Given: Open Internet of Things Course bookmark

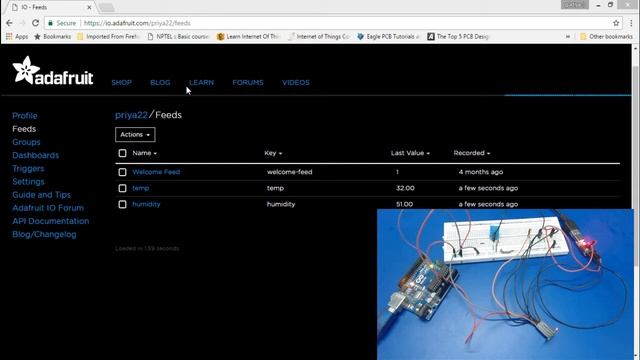Looking at the screenshot, I should [319, 37].
